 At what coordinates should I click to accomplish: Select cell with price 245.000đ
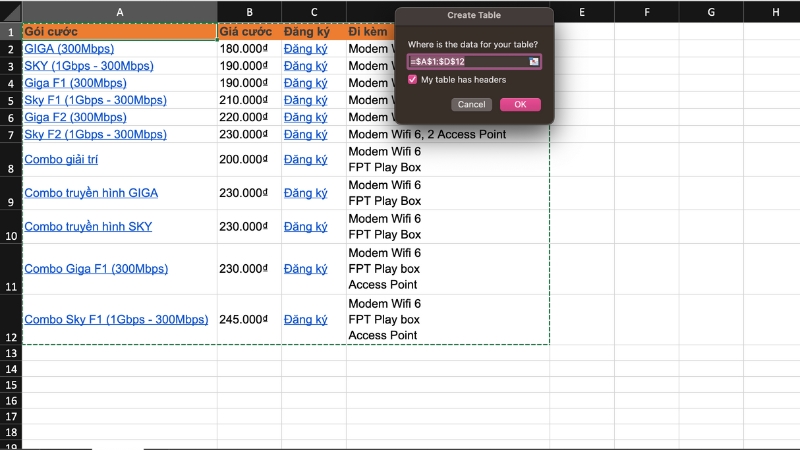click(x=249, y=320)
